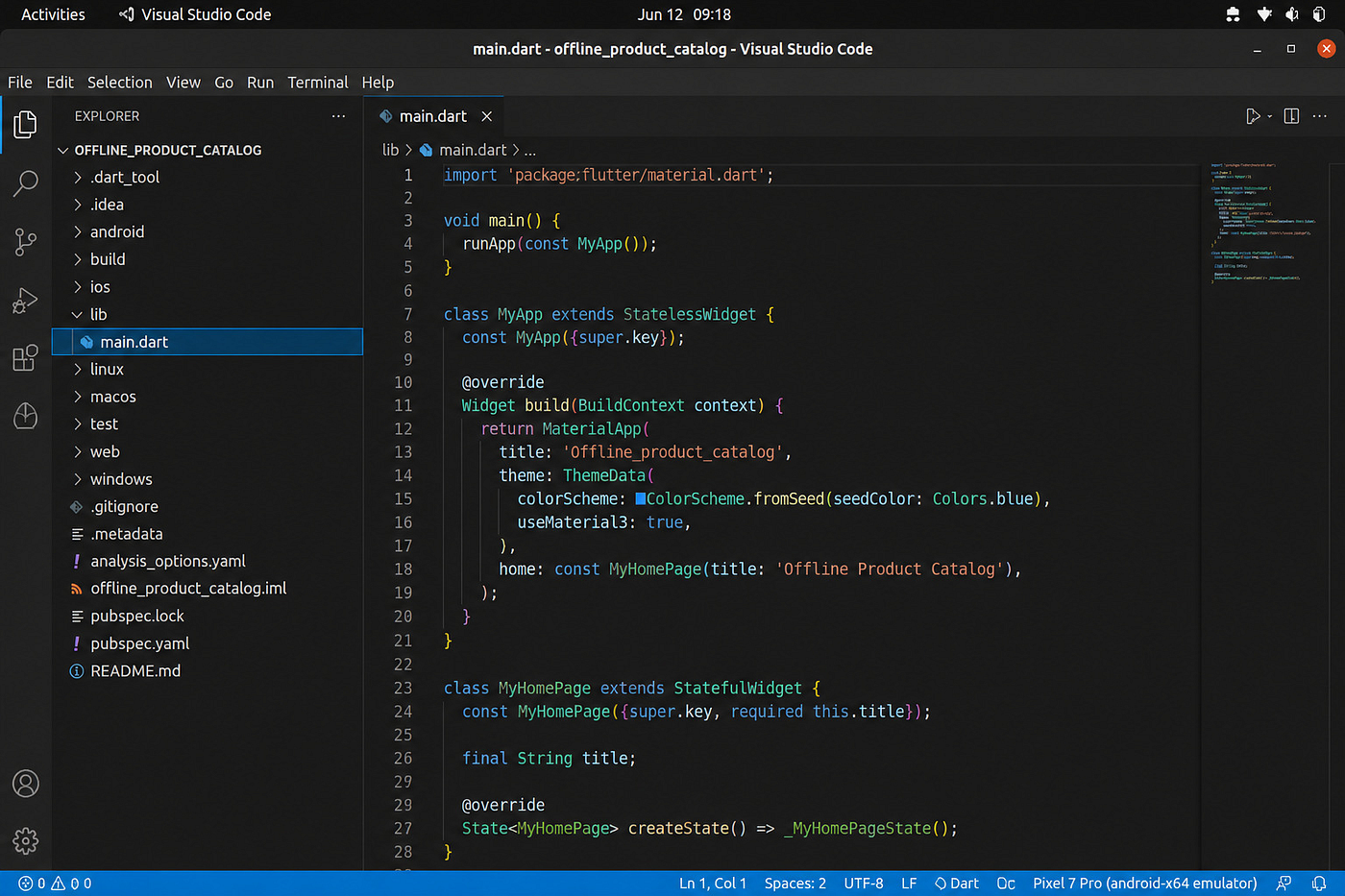Viewport: 1345px width, 896px height.
Task: Click Spaces: 2 indentation setting
Action: point(795,884)
